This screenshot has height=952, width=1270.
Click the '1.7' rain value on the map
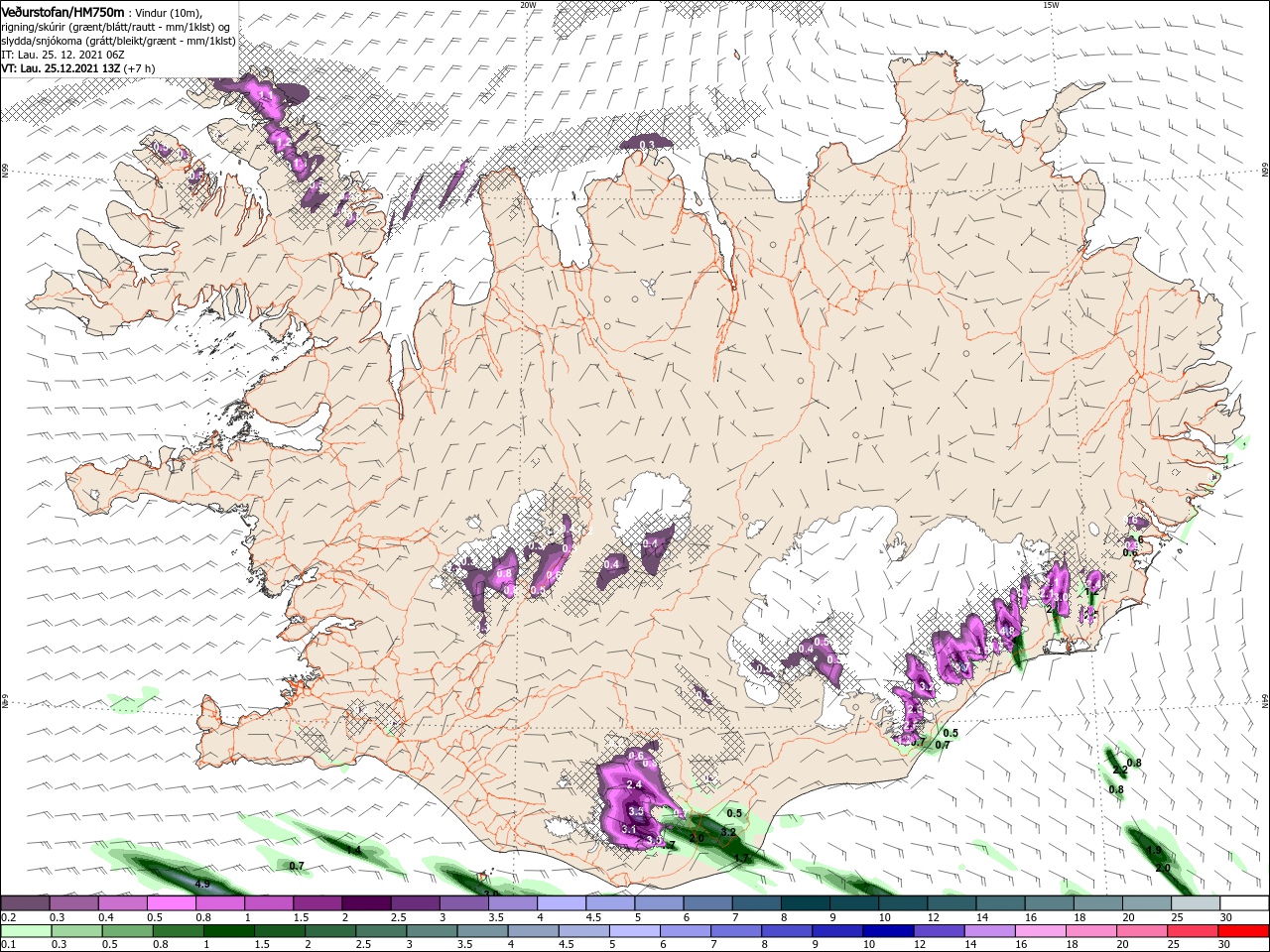[741, 858]
